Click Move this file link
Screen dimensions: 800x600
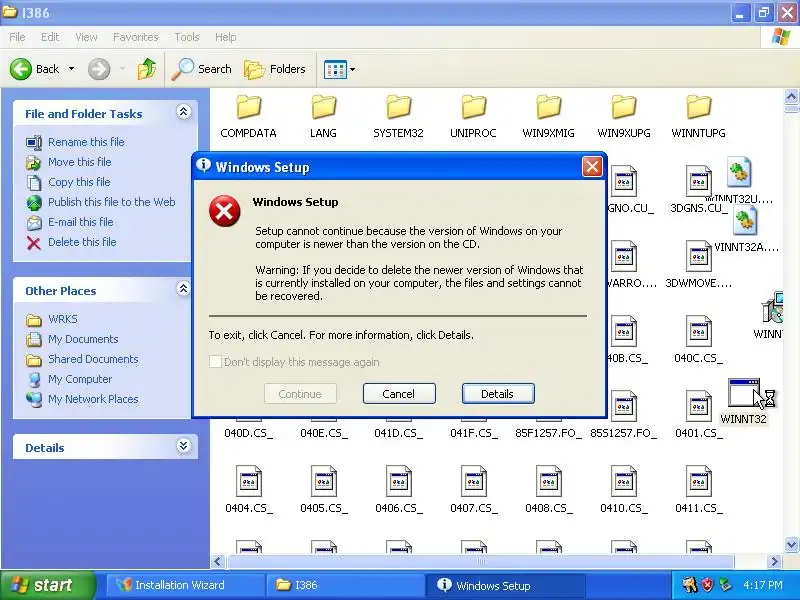80,162
